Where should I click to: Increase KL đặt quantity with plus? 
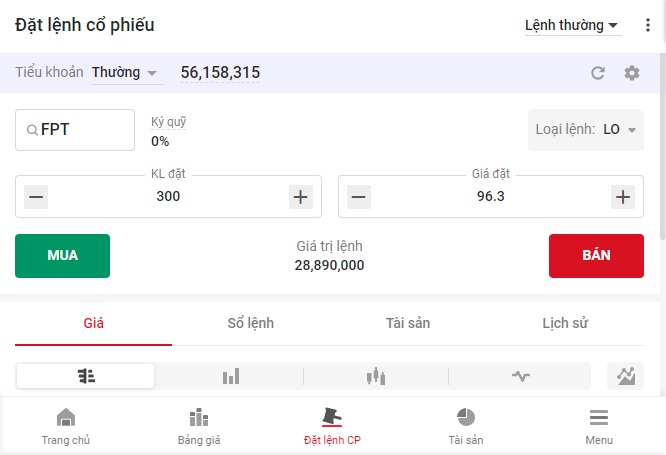pyautogui.click(x=301, y=197)
